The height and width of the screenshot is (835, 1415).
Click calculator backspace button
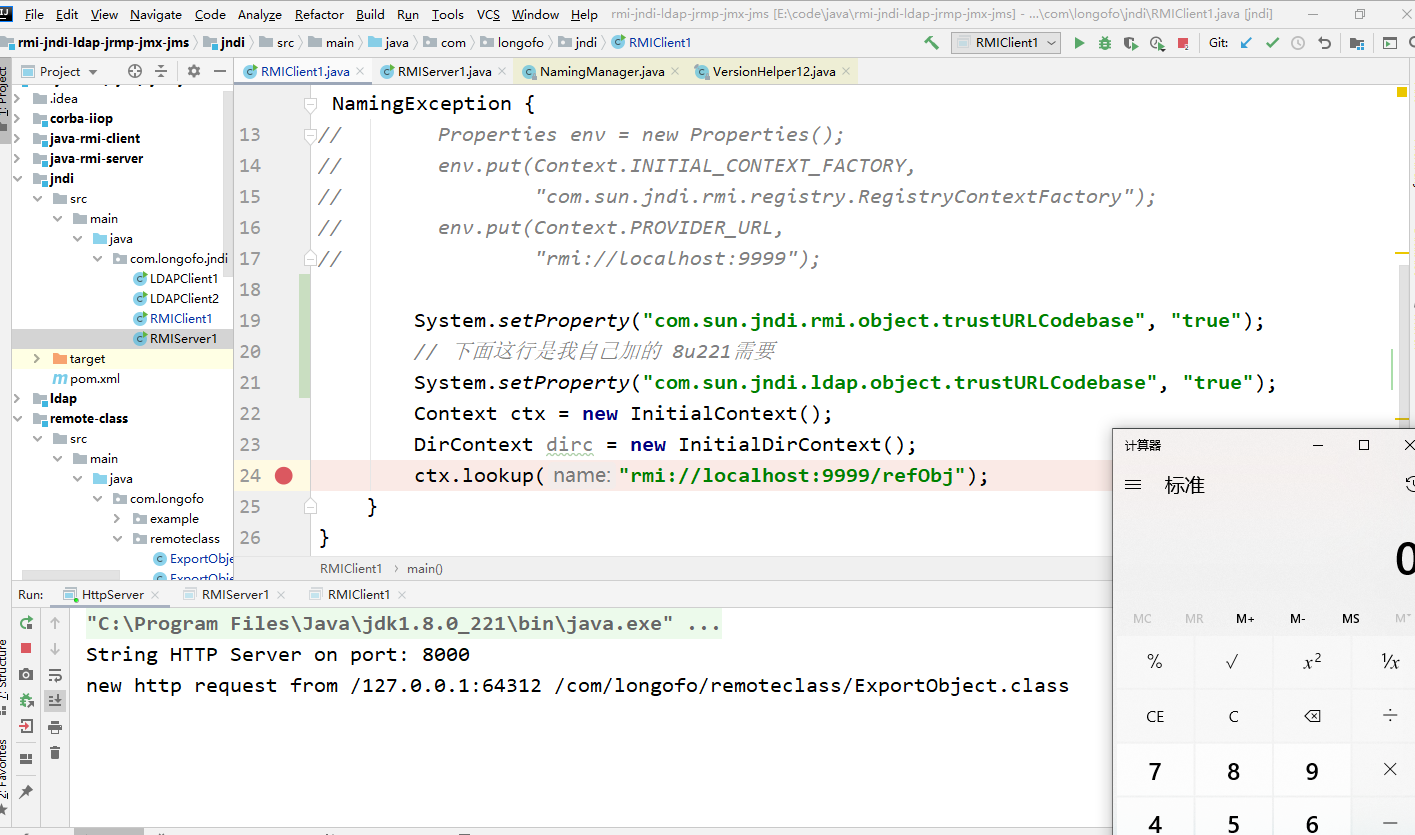click(1312, 716)
